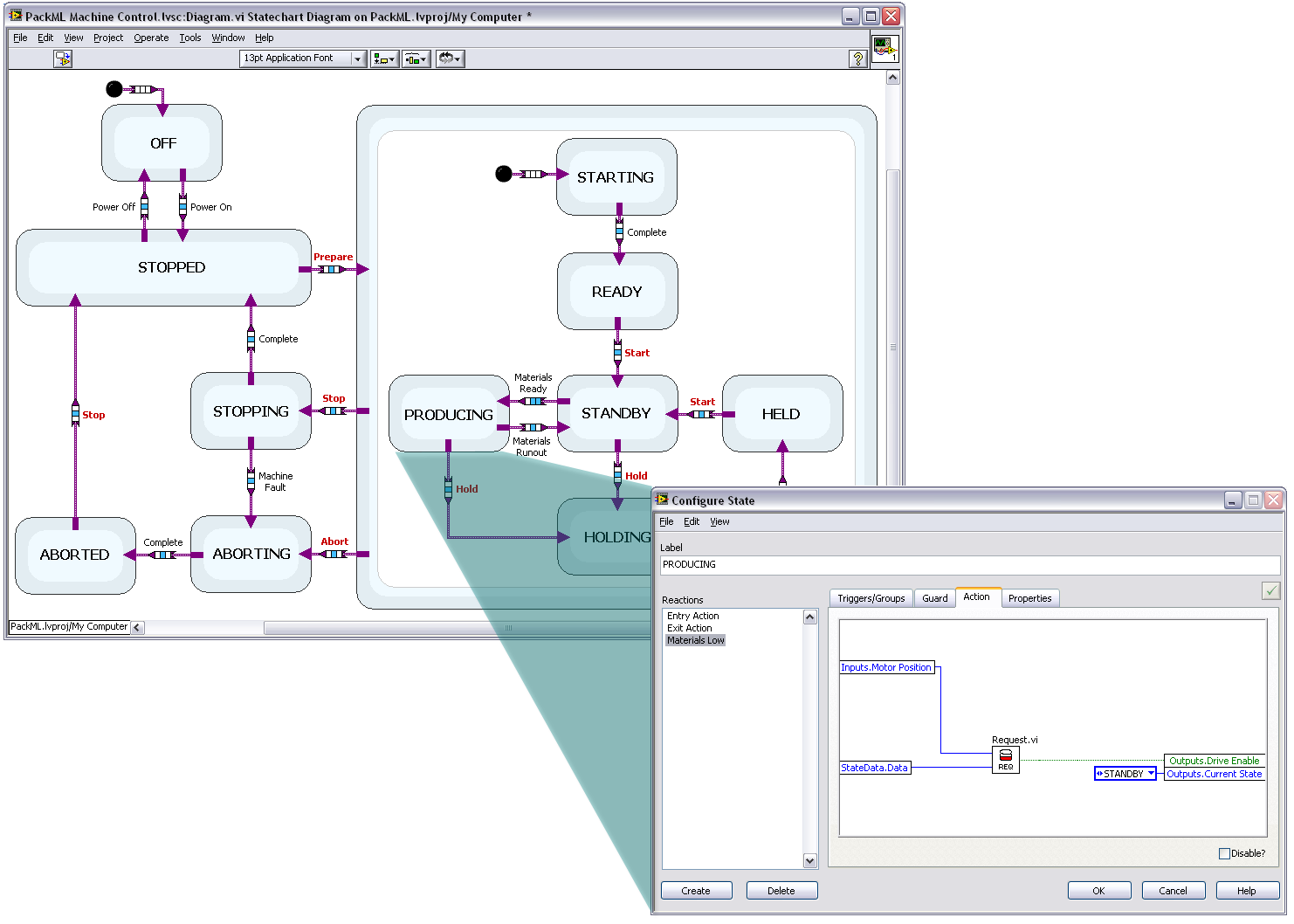Click the OK button
The width and height of the screenshot is (1294, 924).
[1098, 891]
